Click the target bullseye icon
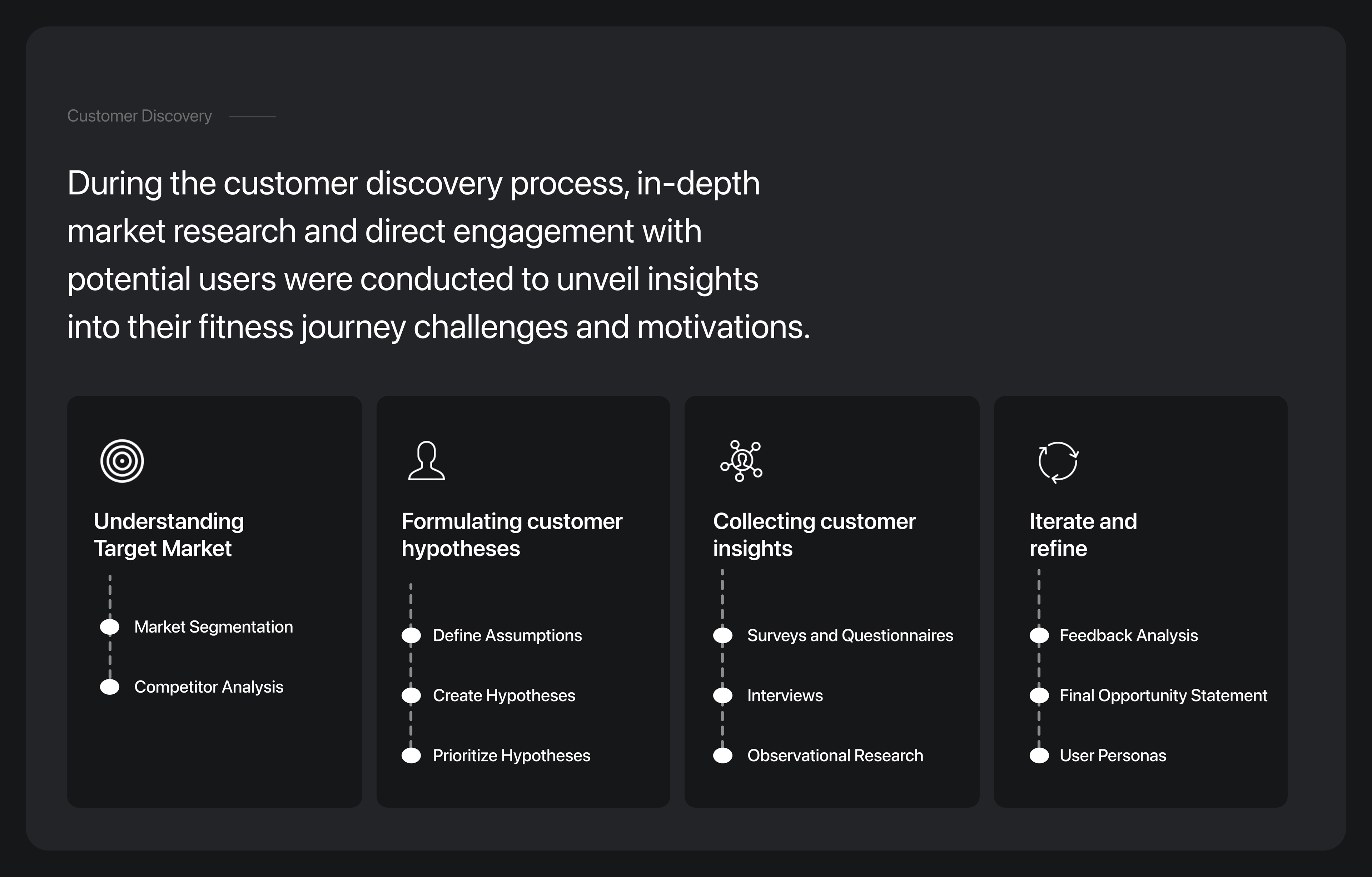 point(122,461)
